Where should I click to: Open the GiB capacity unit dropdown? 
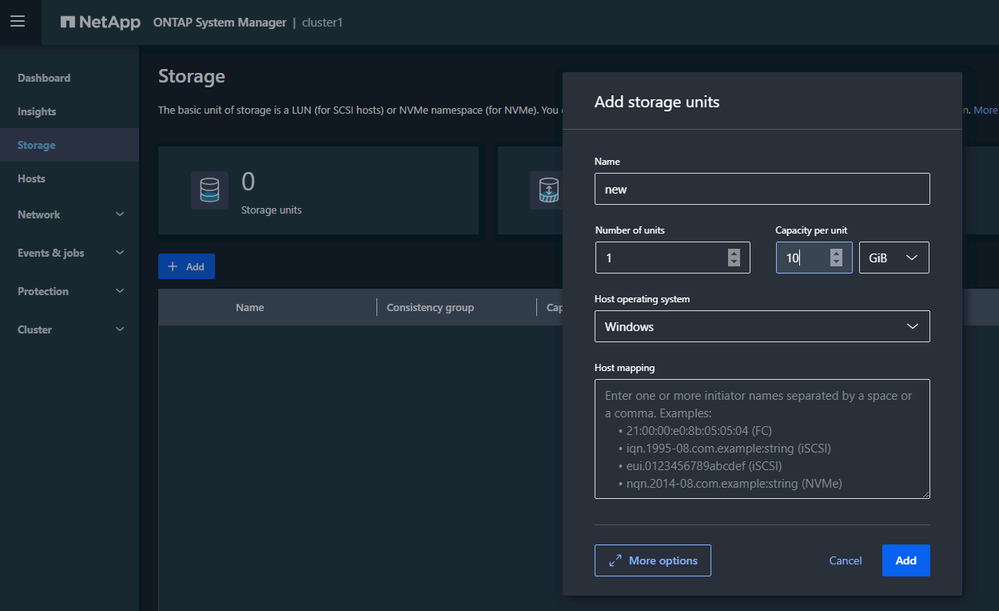[x=893, y=258]
